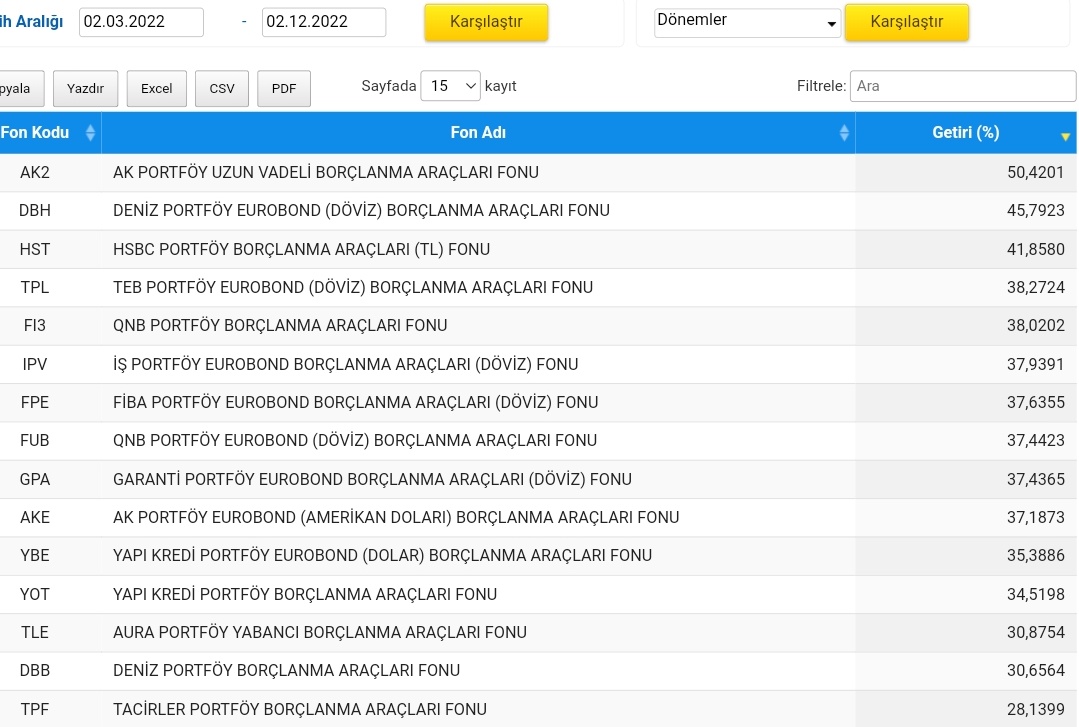Click the partially visible Kopyala button
The height and width of the screenshot is (727, 1079).
[21, 89]
